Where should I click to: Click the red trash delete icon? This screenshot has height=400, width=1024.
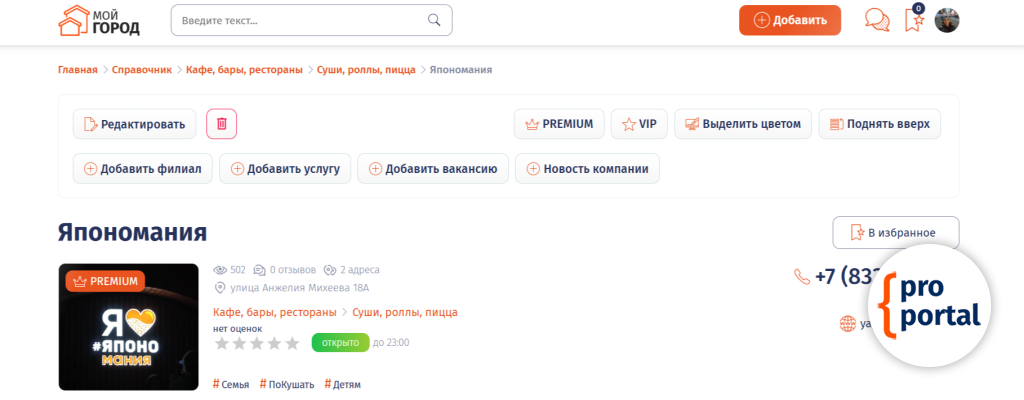[x=222, y=124]
